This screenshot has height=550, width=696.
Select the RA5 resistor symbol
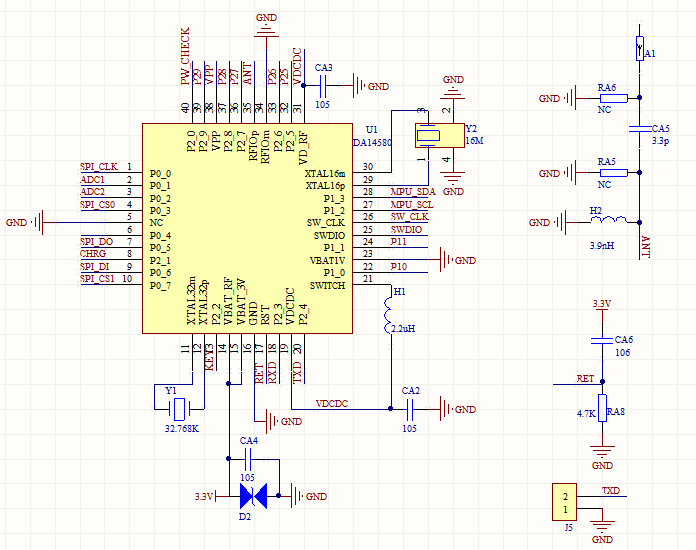coord(611,173)
